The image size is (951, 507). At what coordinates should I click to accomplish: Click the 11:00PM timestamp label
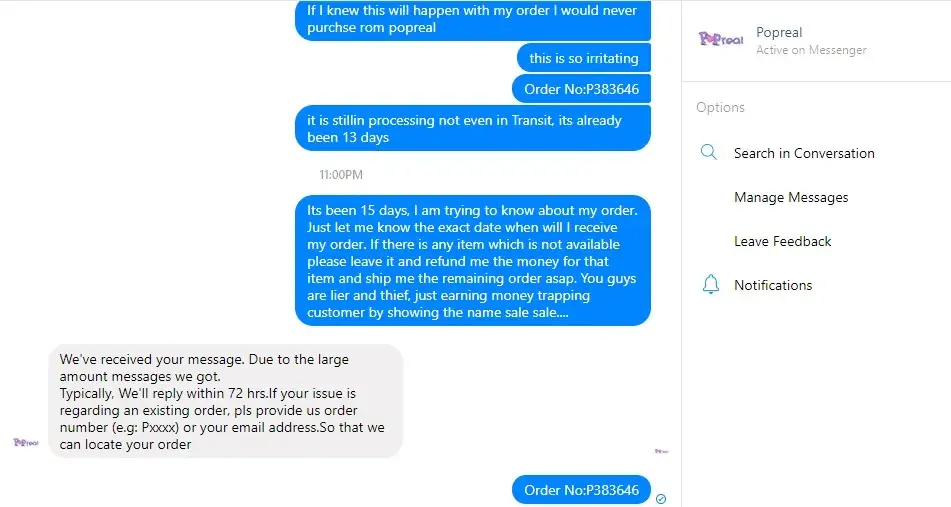341,175
